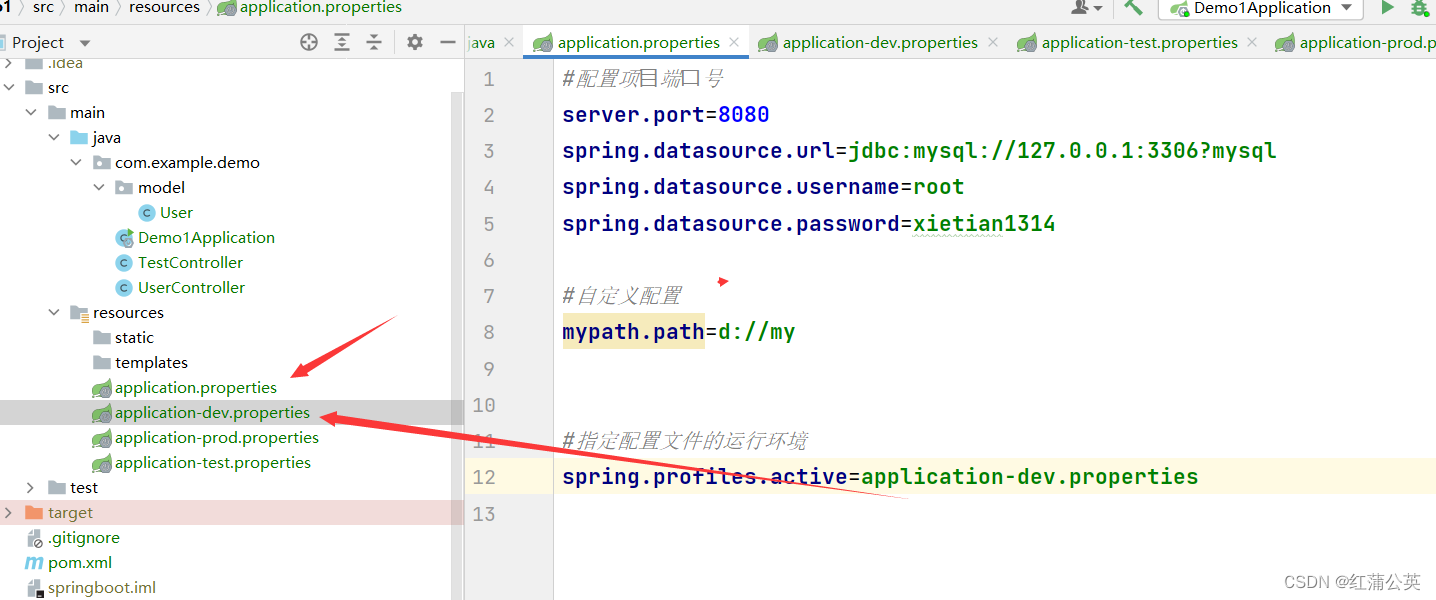Select application-dev.properties in the project tree
1436x600 pixels.
point(212,412)
